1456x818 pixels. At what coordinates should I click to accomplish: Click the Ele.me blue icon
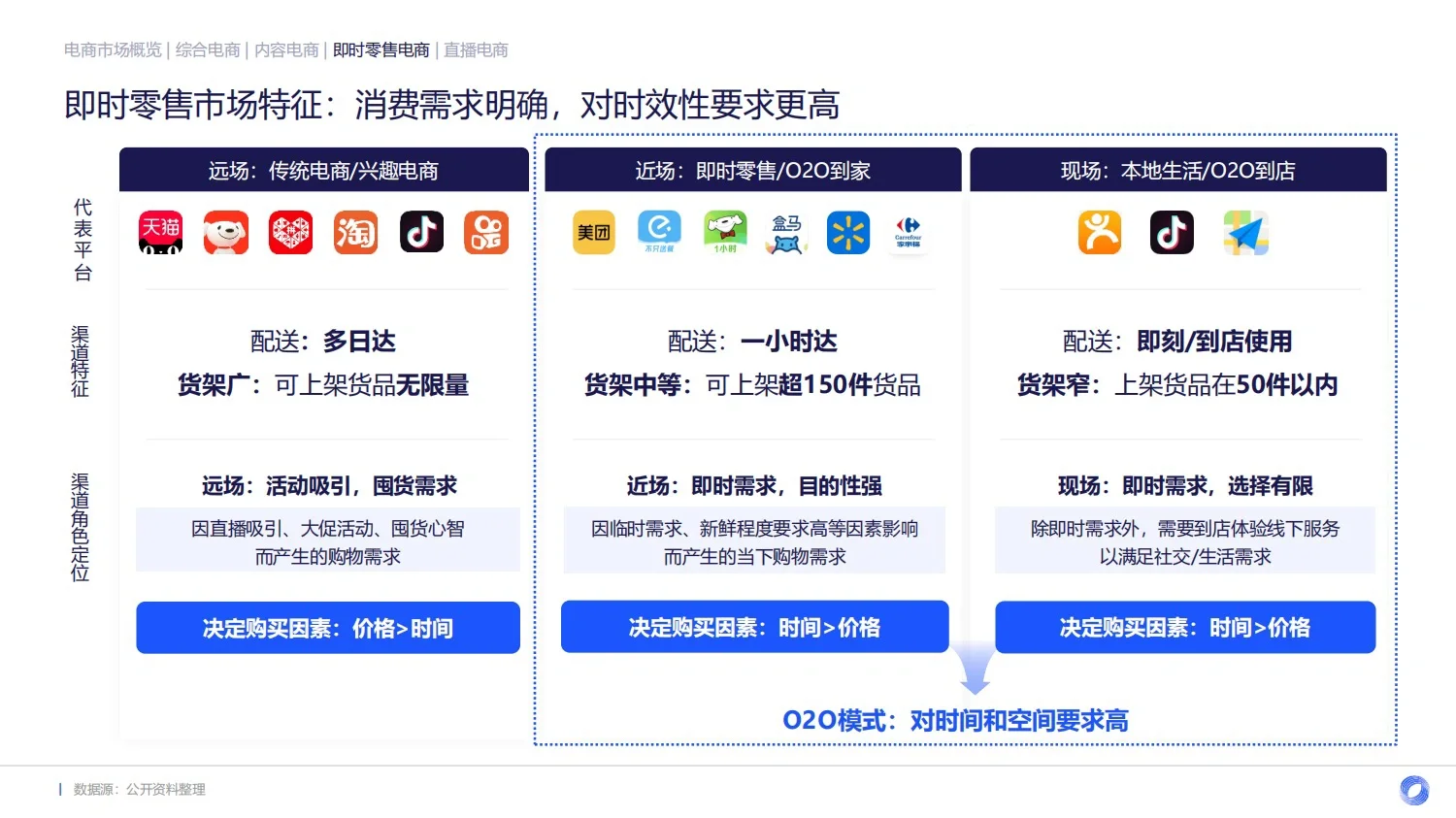point(658,233)
